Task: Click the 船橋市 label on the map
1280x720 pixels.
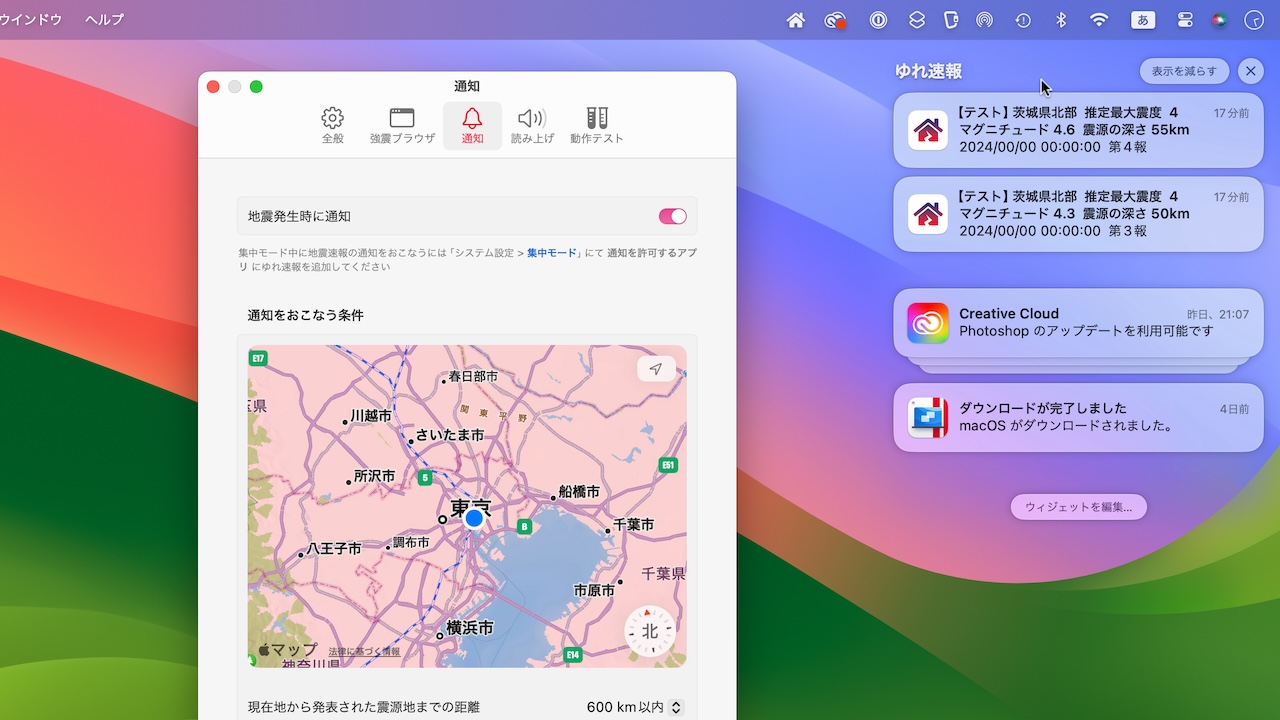Action: (x=579, y=492)
